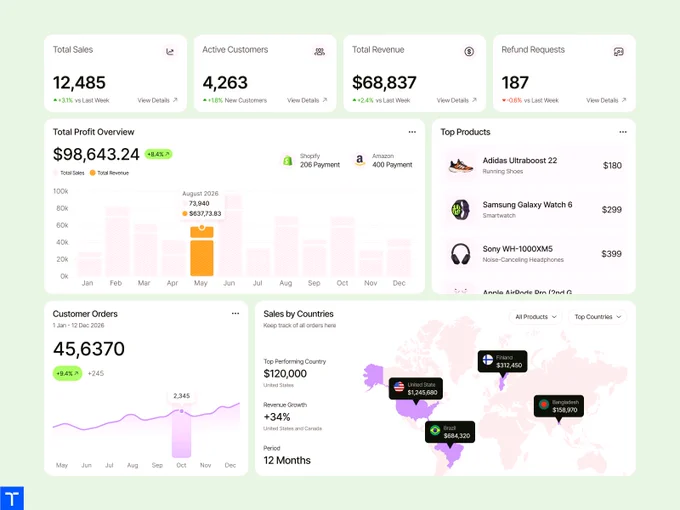The height and width of the screenshot is (510, 680).
Task: Click the +9.4% customer orders badge
Action: (x=67, y=373)
